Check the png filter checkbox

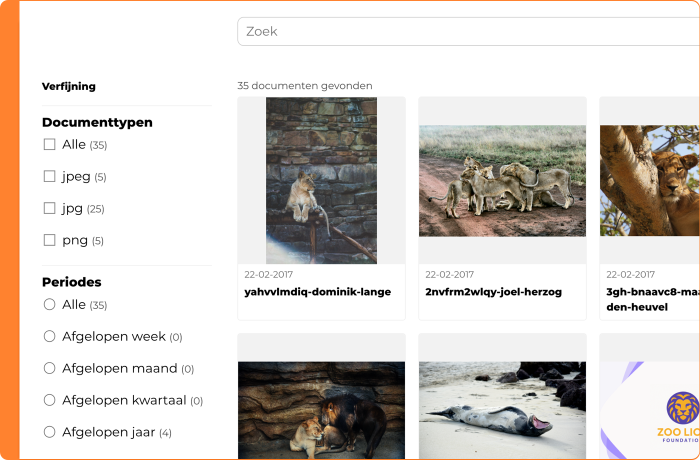click(x=50, y=240)
